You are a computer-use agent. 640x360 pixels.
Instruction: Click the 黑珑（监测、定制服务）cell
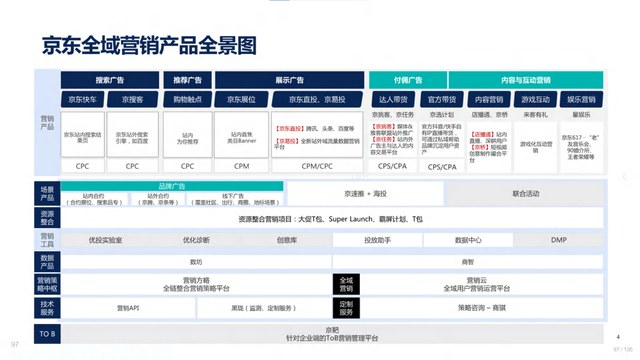[264, 308]
